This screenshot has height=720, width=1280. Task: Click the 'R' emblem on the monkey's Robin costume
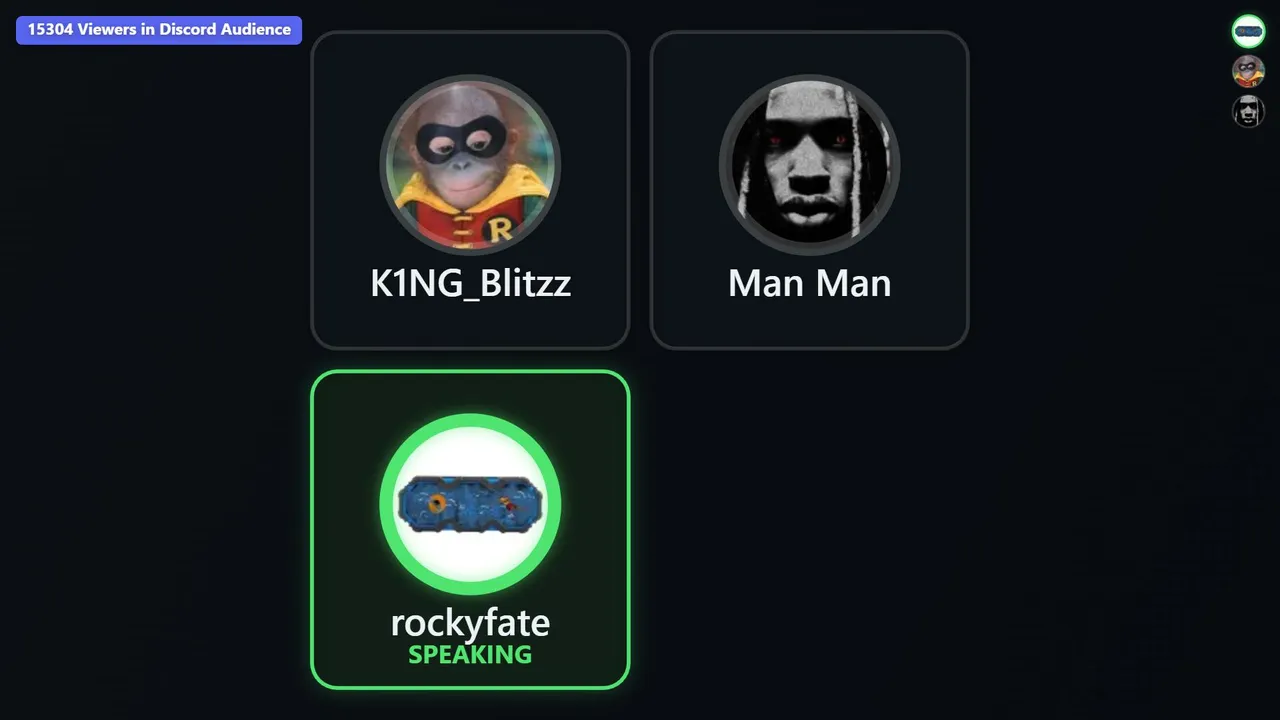point(500,230)
